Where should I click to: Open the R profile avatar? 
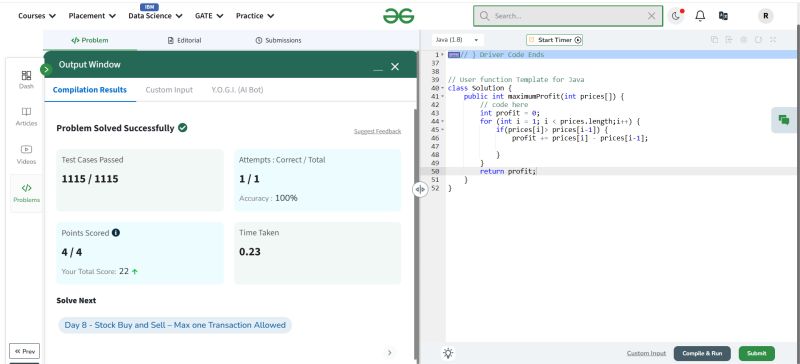click(x=765, y=16)
